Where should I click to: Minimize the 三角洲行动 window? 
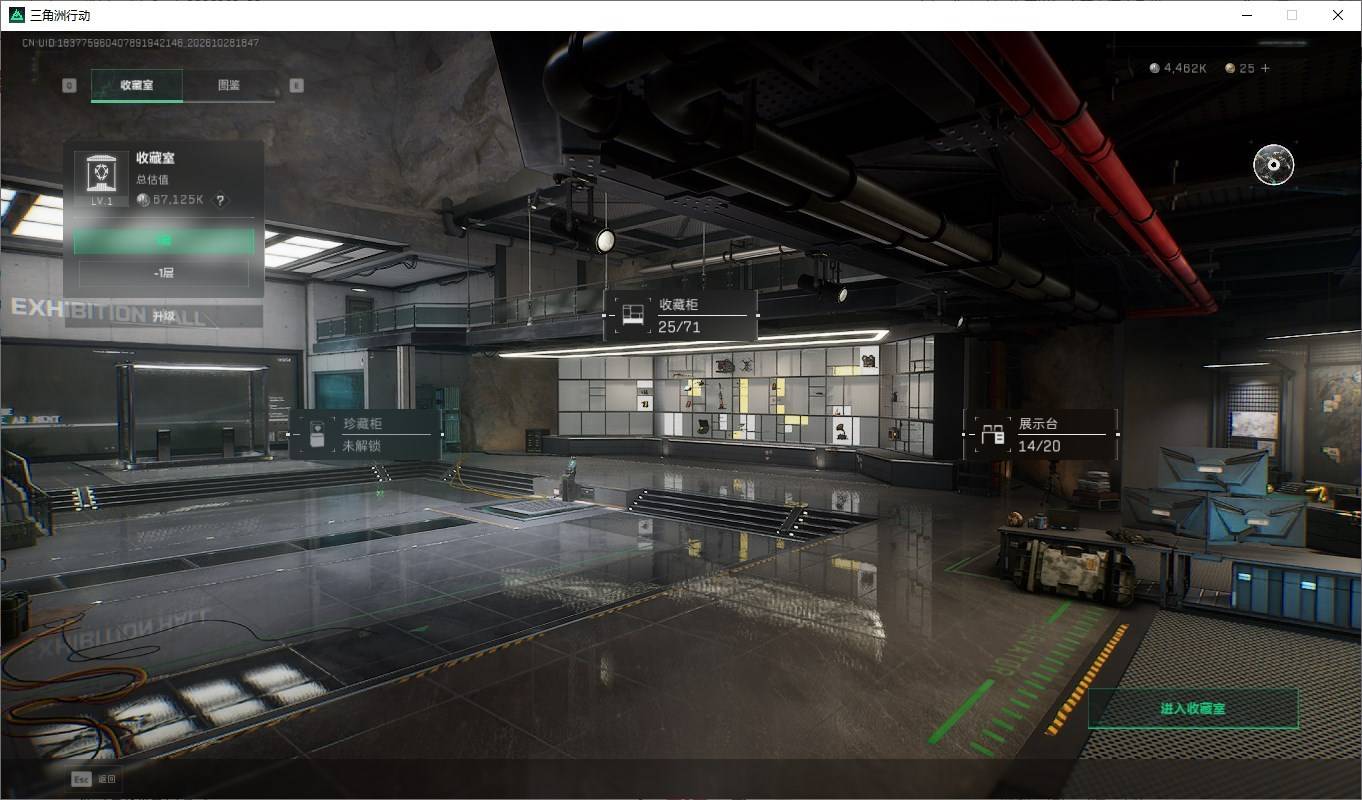(1247, 15)
